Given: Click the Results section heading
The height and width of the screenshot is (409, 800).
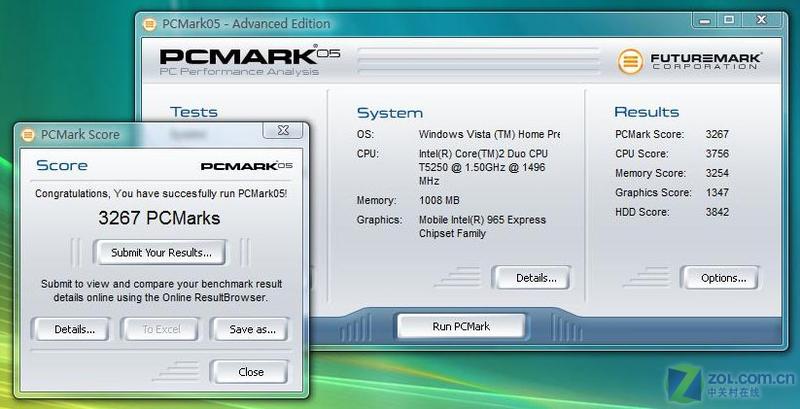Looking at the screenshot, I should (x=646, y=112).
